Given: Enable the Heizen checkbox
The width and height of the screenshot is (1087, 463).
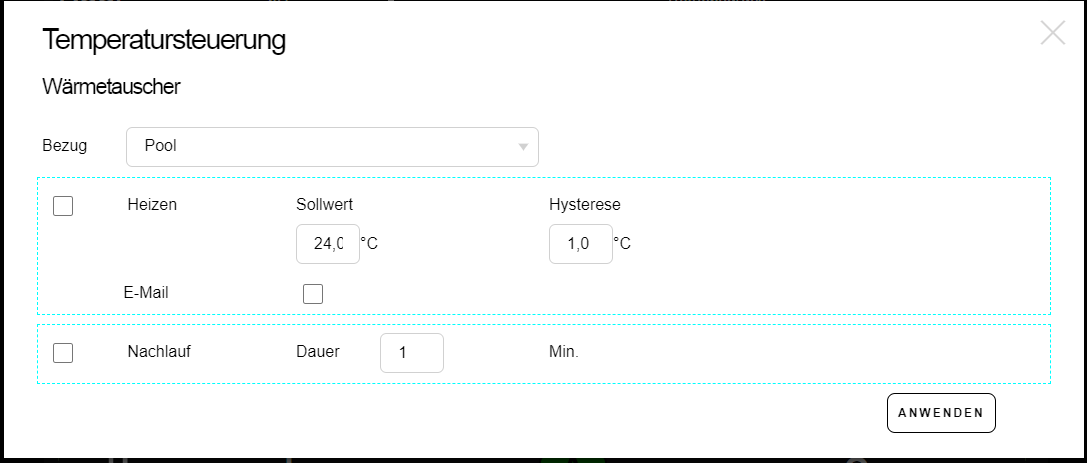Looking at the screenshot, I should click(63, 206).
